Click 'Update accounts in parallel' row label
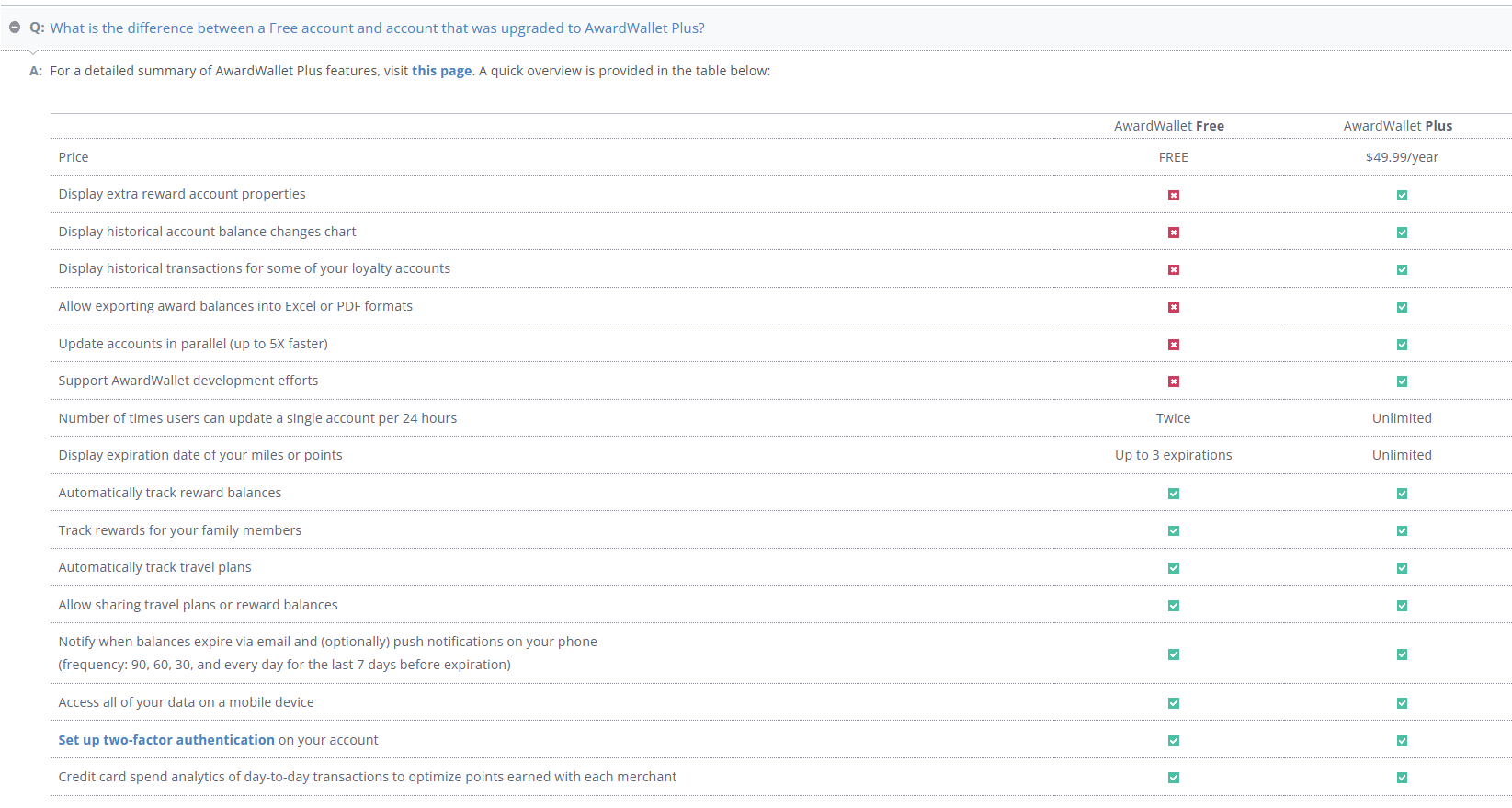Viewport: 1512px width, 808px height. pyautogui.click(x=193, y=344)
